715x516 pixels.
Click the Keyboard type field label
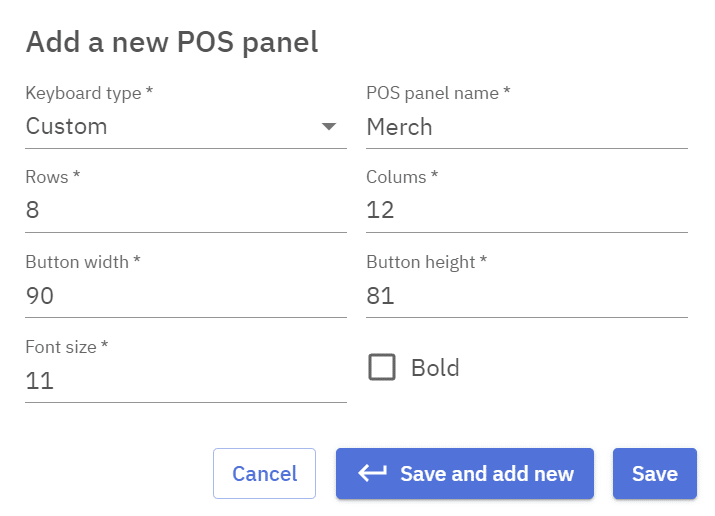89,93
